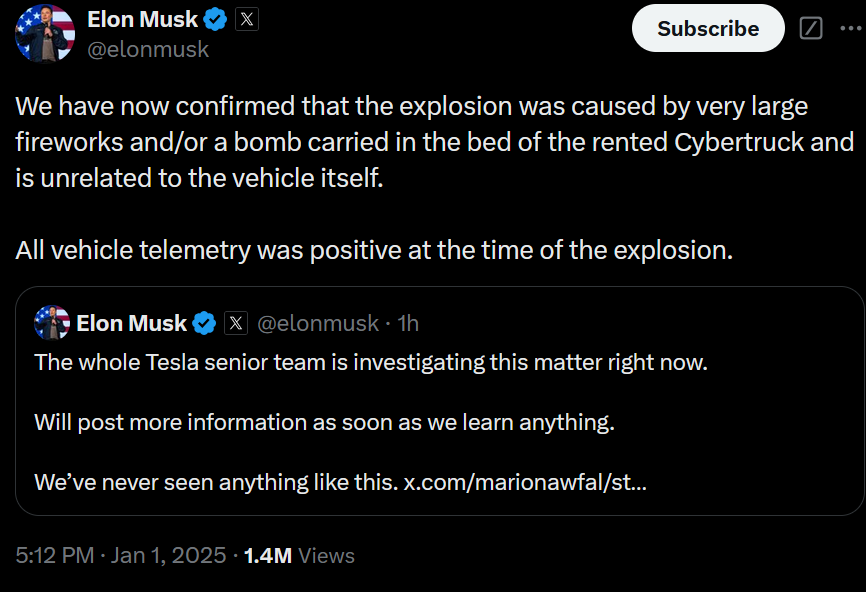
Task: Open the three-dot more options menu
Action: pos(851,28)
